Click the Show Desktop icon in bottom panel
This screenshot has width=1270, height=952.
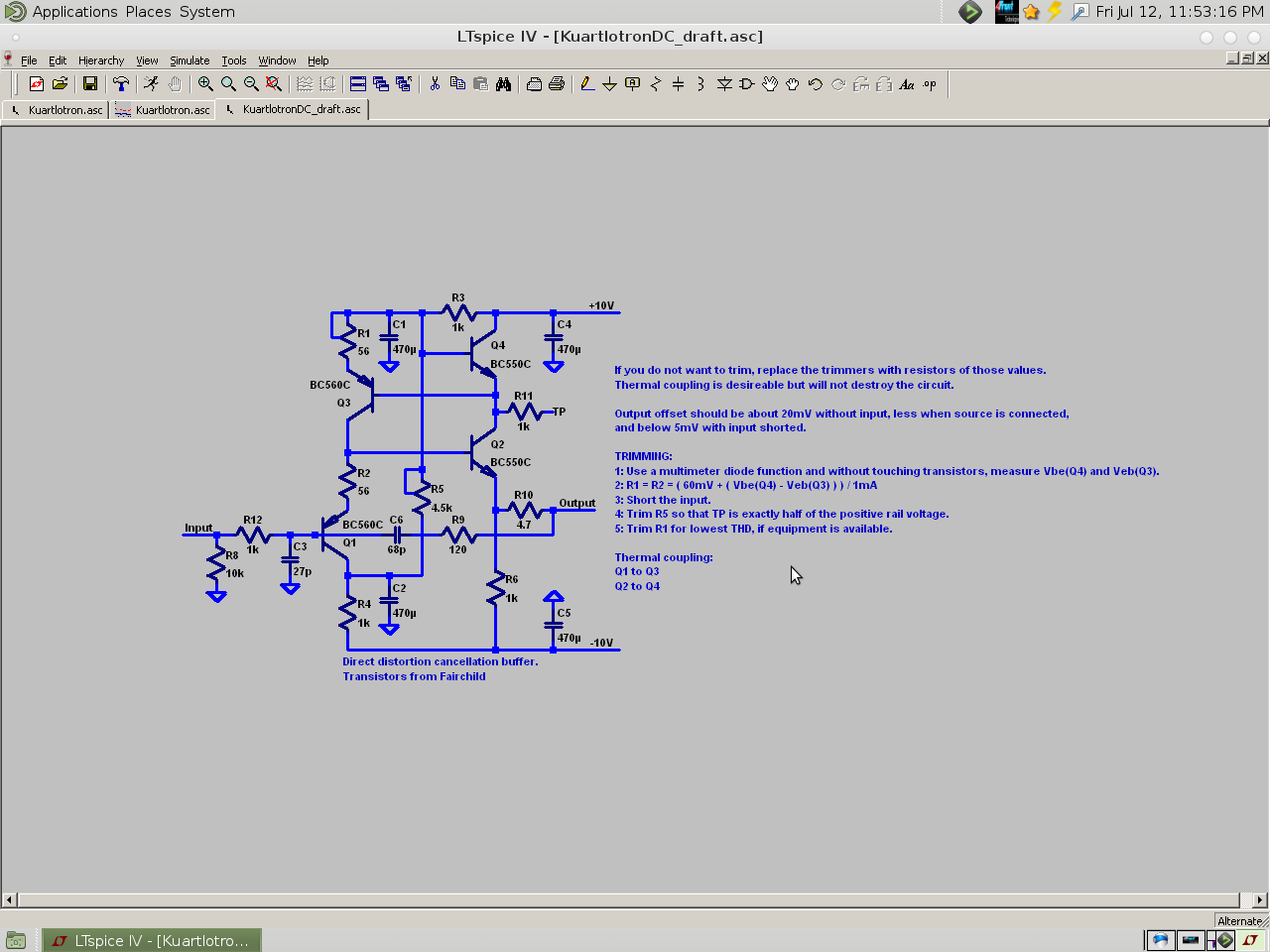(16, 940)
